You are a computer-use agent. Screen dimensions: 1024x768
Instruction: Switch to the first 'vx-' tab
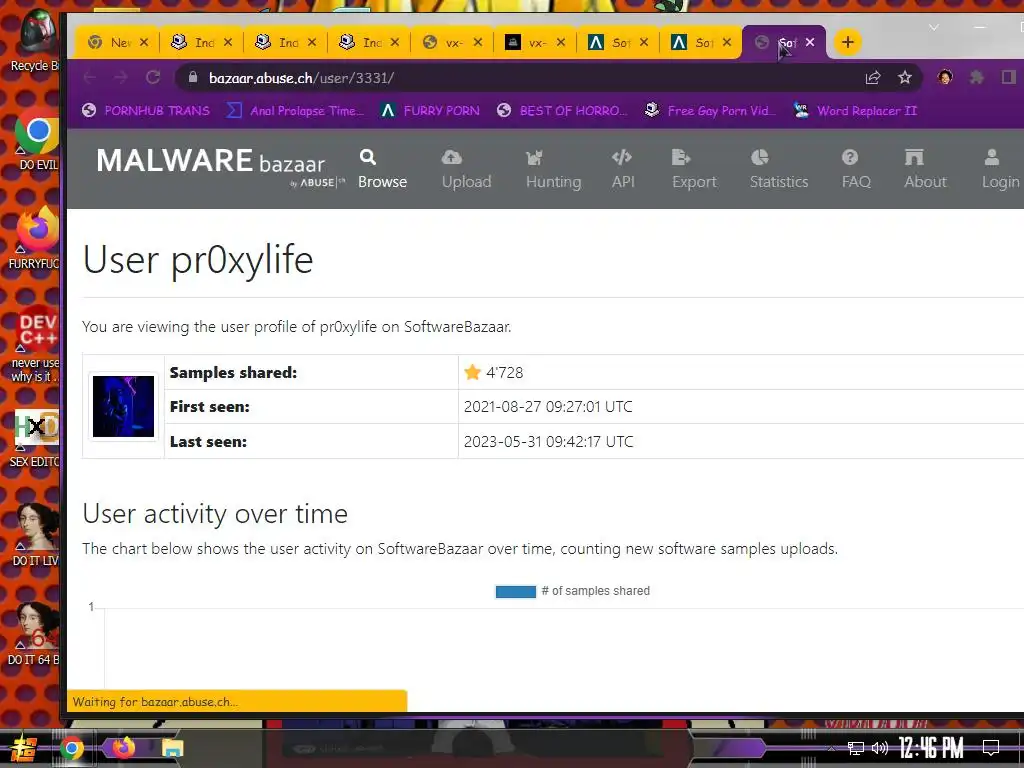[452, 42]
